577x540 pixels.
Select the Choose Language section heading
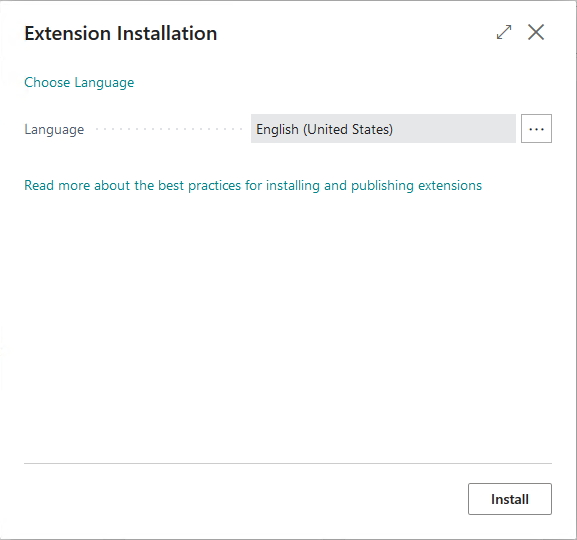click(79, 82)
